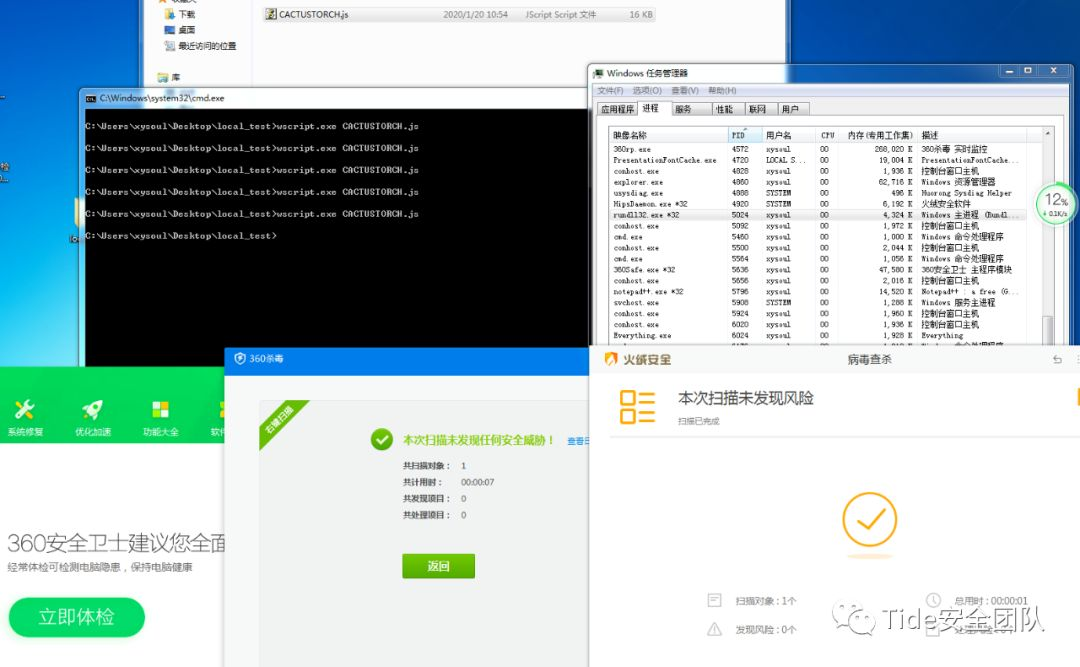The image size is (1080, 667).
Task: Select usysdiag.exe process row
Action: pyautogui.click(x=818, y=193)
